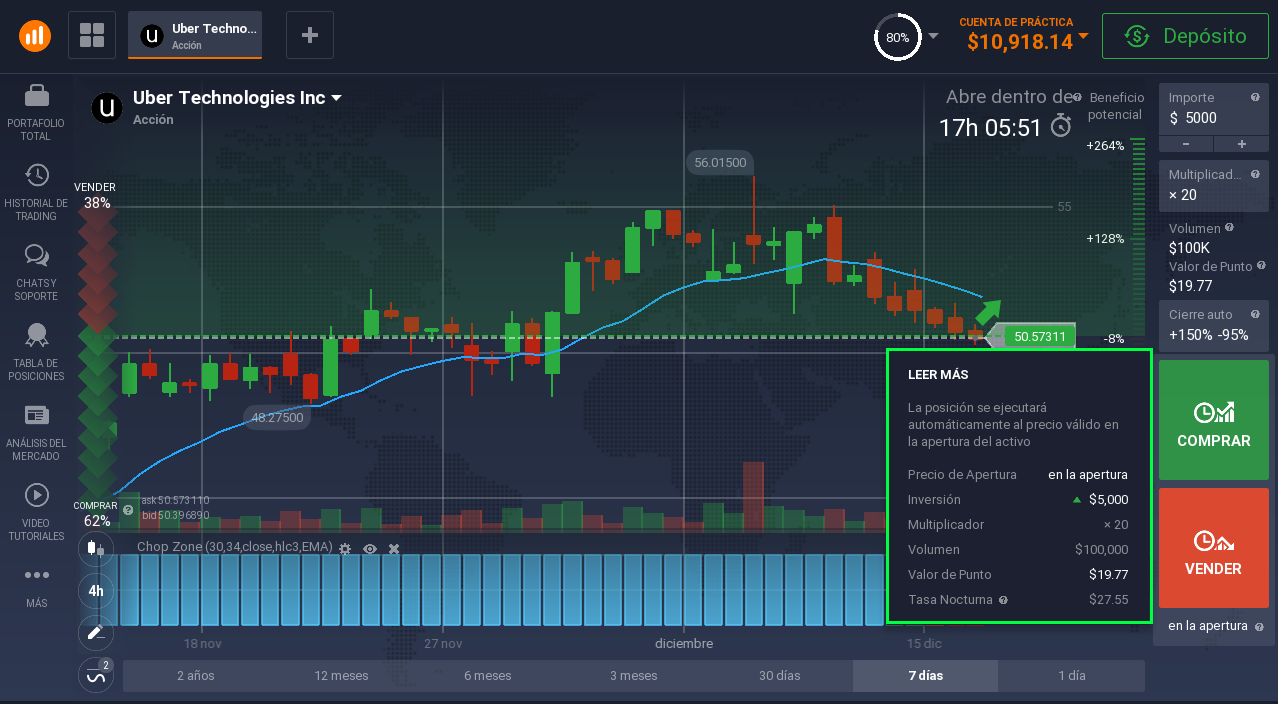Open the Multiplicador ×20 selector
The height and width of the screenshot is (704, 1278).
(1214, 185)
